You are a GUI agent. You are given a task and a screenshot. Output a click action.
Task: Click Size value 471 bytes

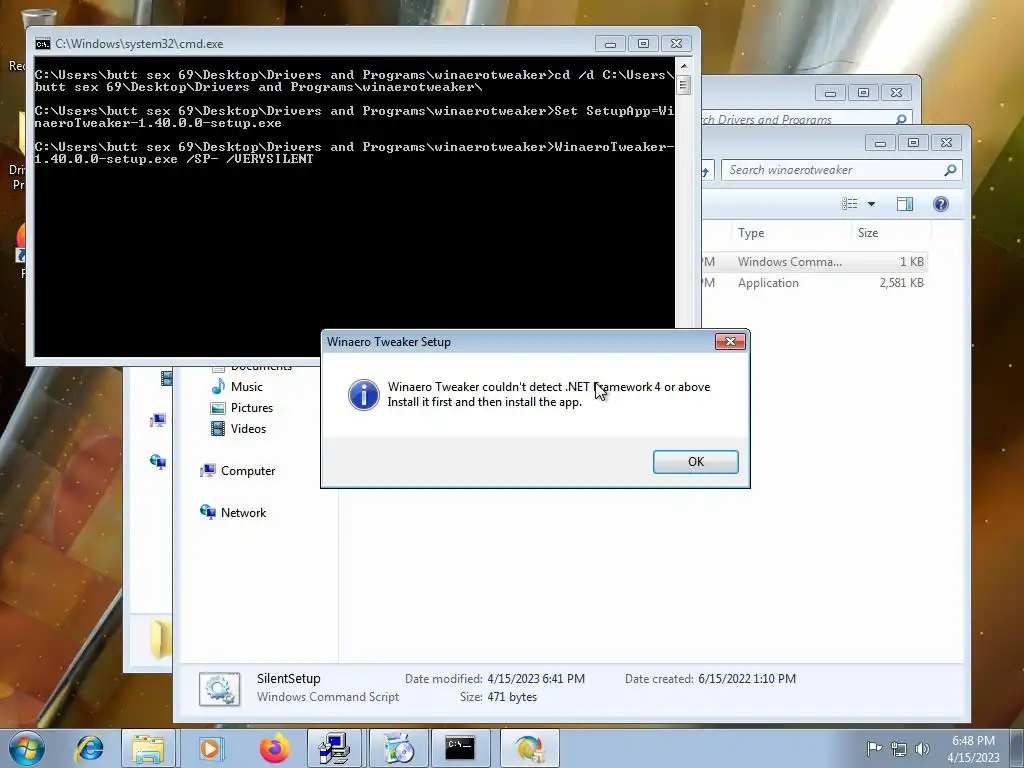point(512,697)
